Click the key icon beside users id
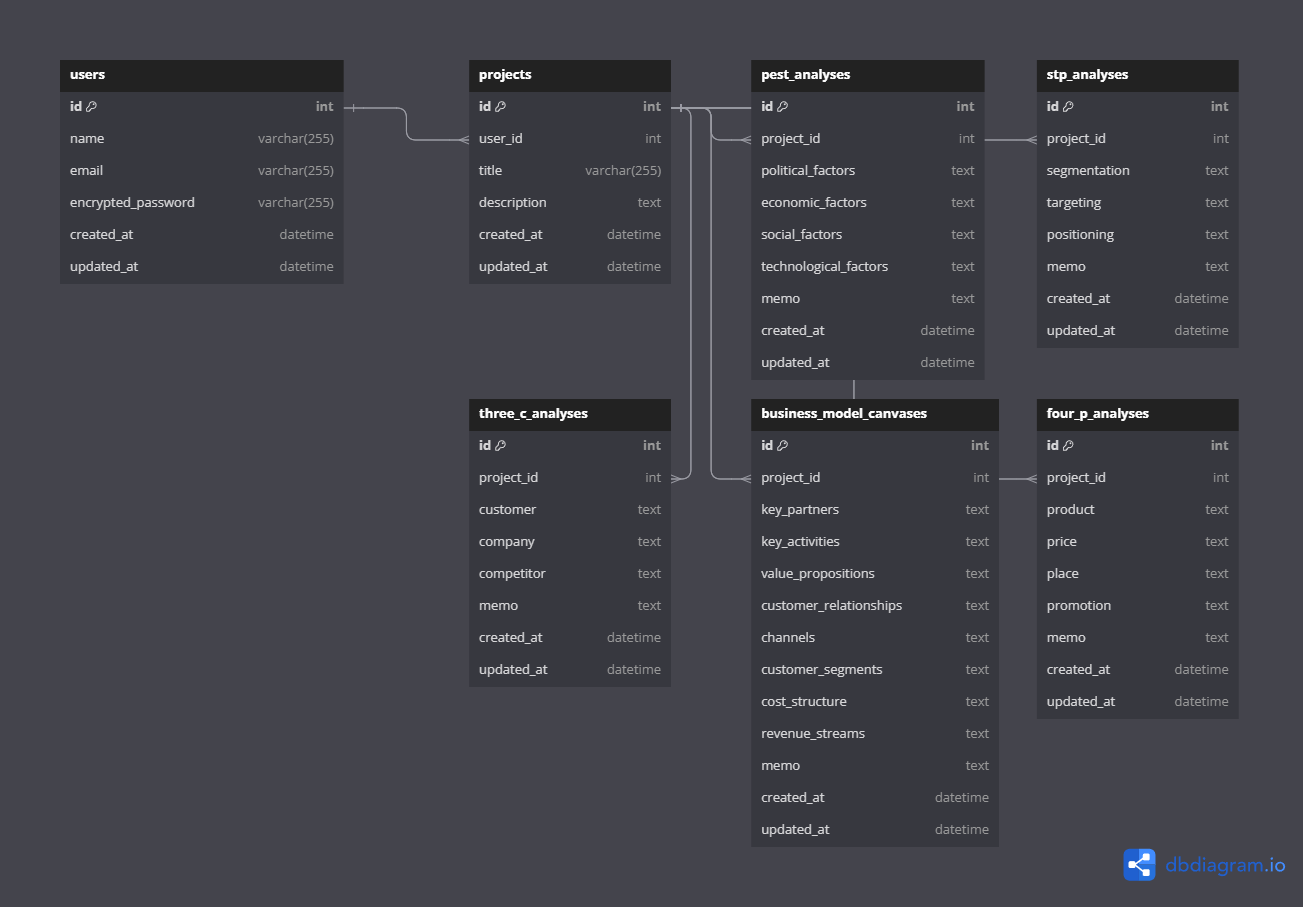 point(92,106)
